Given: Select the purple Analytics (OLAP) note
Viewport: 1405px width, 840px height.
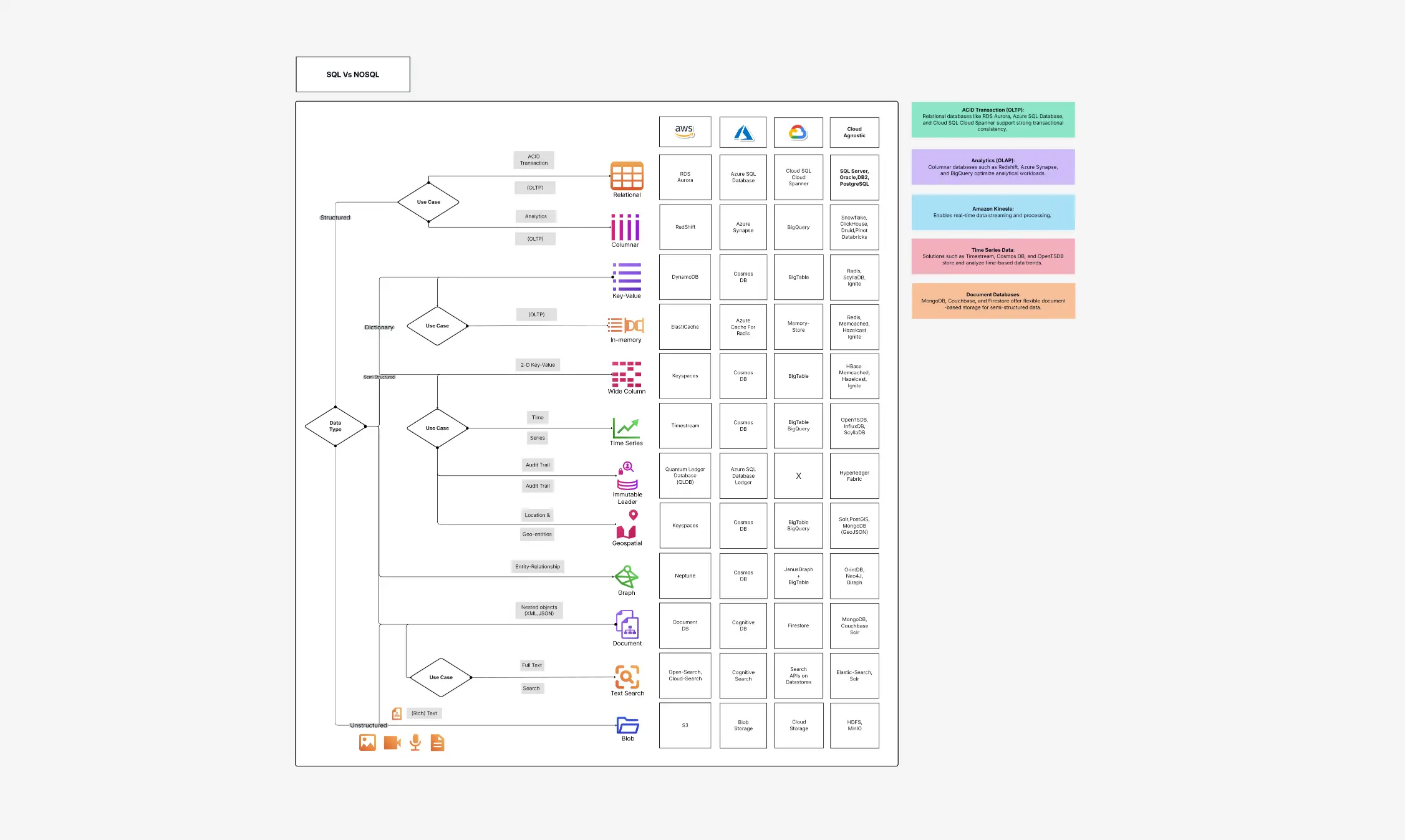Looking at the screenshot, I should (x=993, y=167).
